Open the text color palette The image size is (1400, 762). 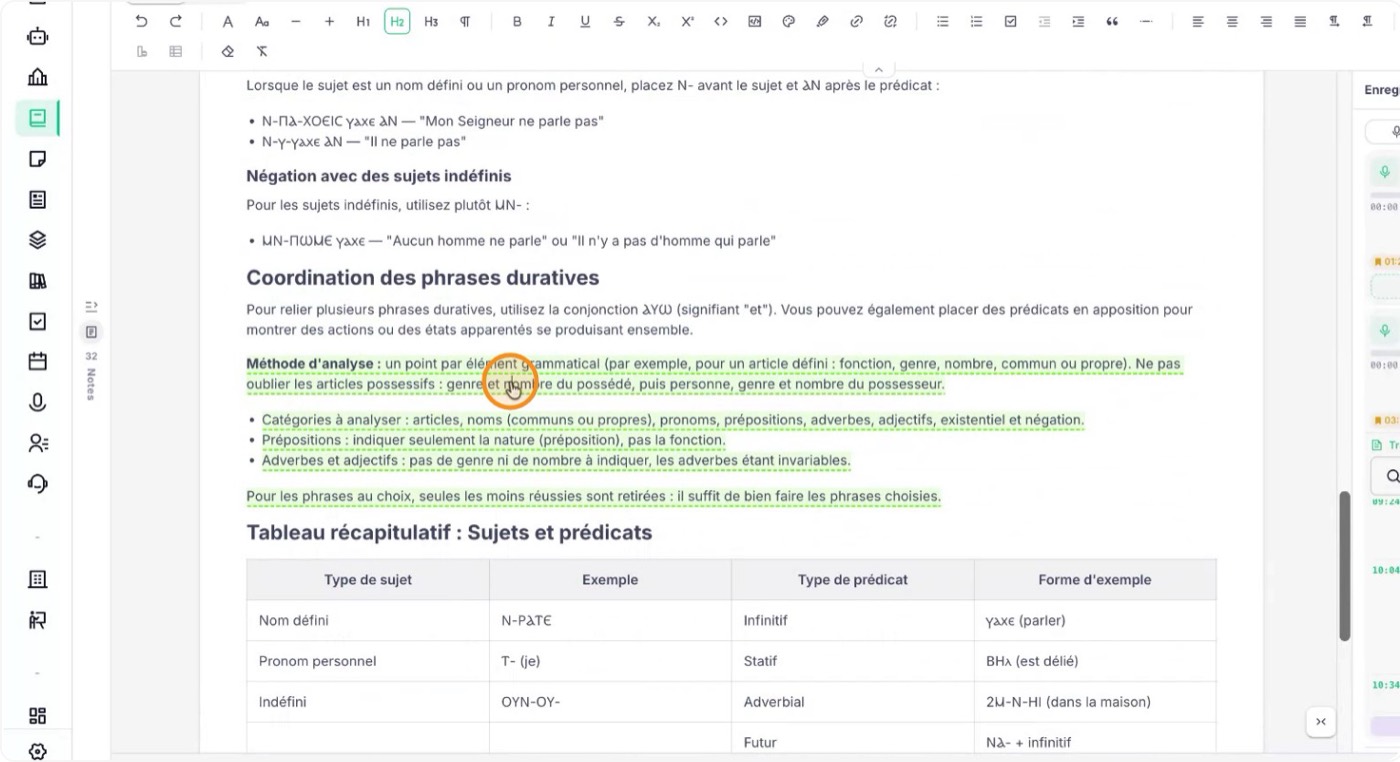(x=789, y=22)
